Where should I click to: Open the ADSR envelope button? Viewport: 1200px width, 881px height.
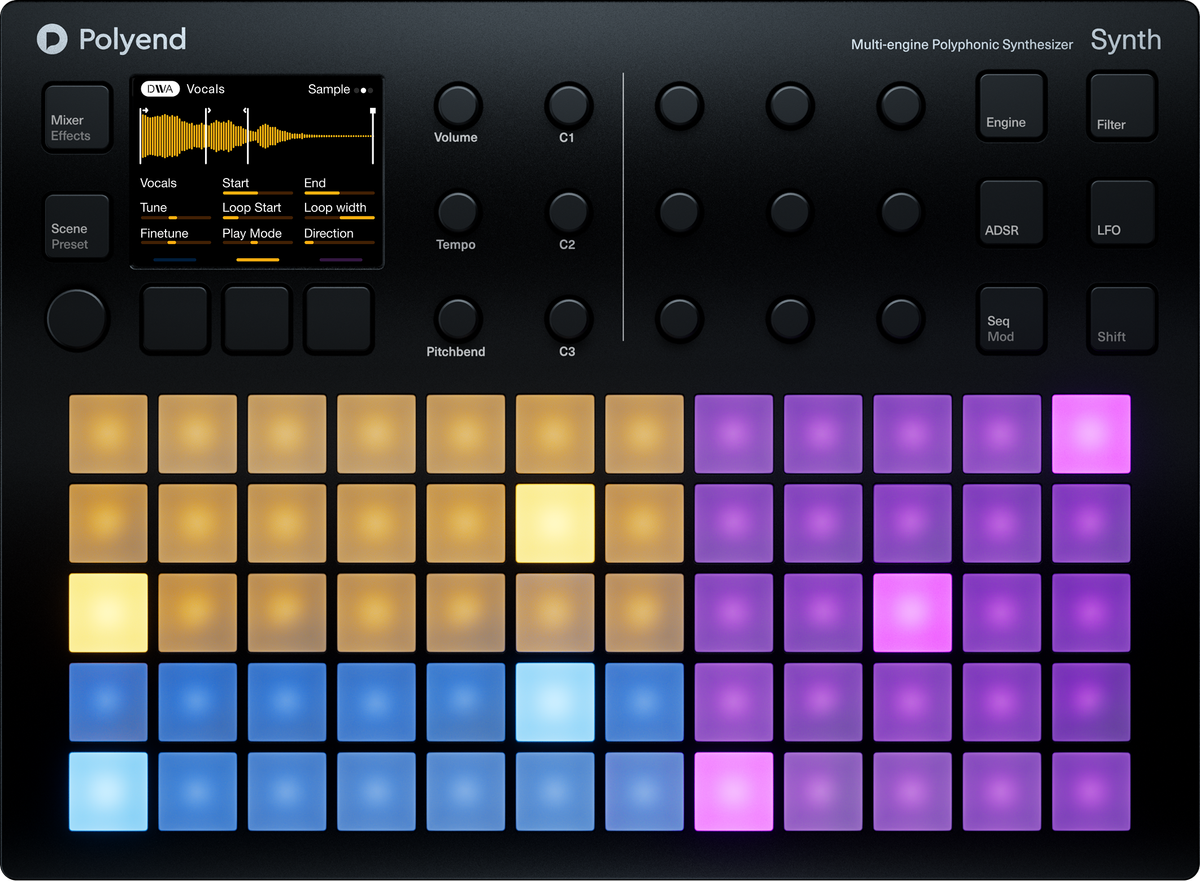click(x=1011, y=213)
